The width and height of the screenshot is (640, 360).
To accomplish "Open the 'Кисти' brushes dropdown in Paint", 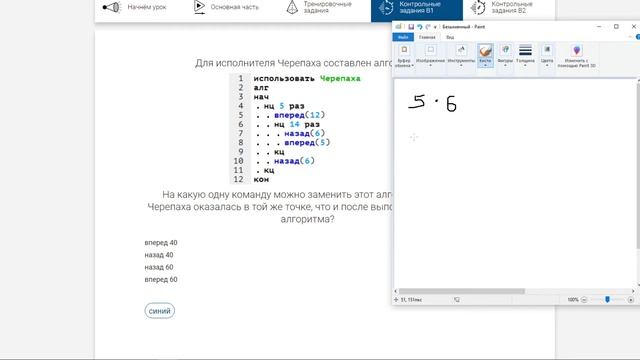I will tap(485, 56).
